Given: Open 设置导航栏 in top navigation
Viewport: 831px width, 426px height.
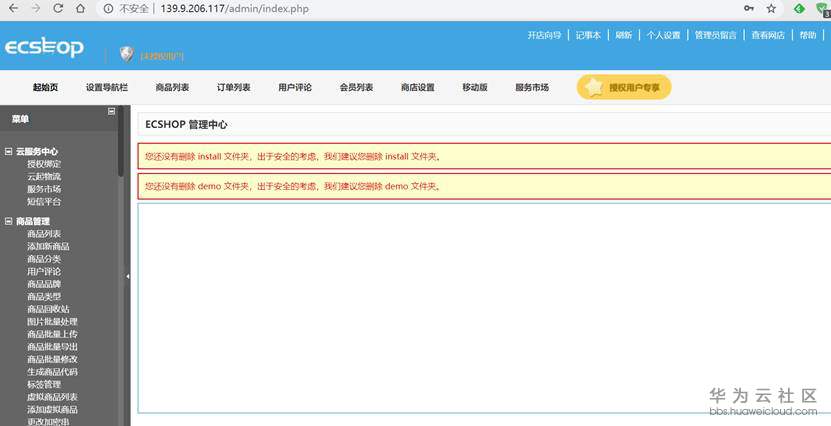Looking at the screenshot, I should pyautogui.click(x=107, y=87).
